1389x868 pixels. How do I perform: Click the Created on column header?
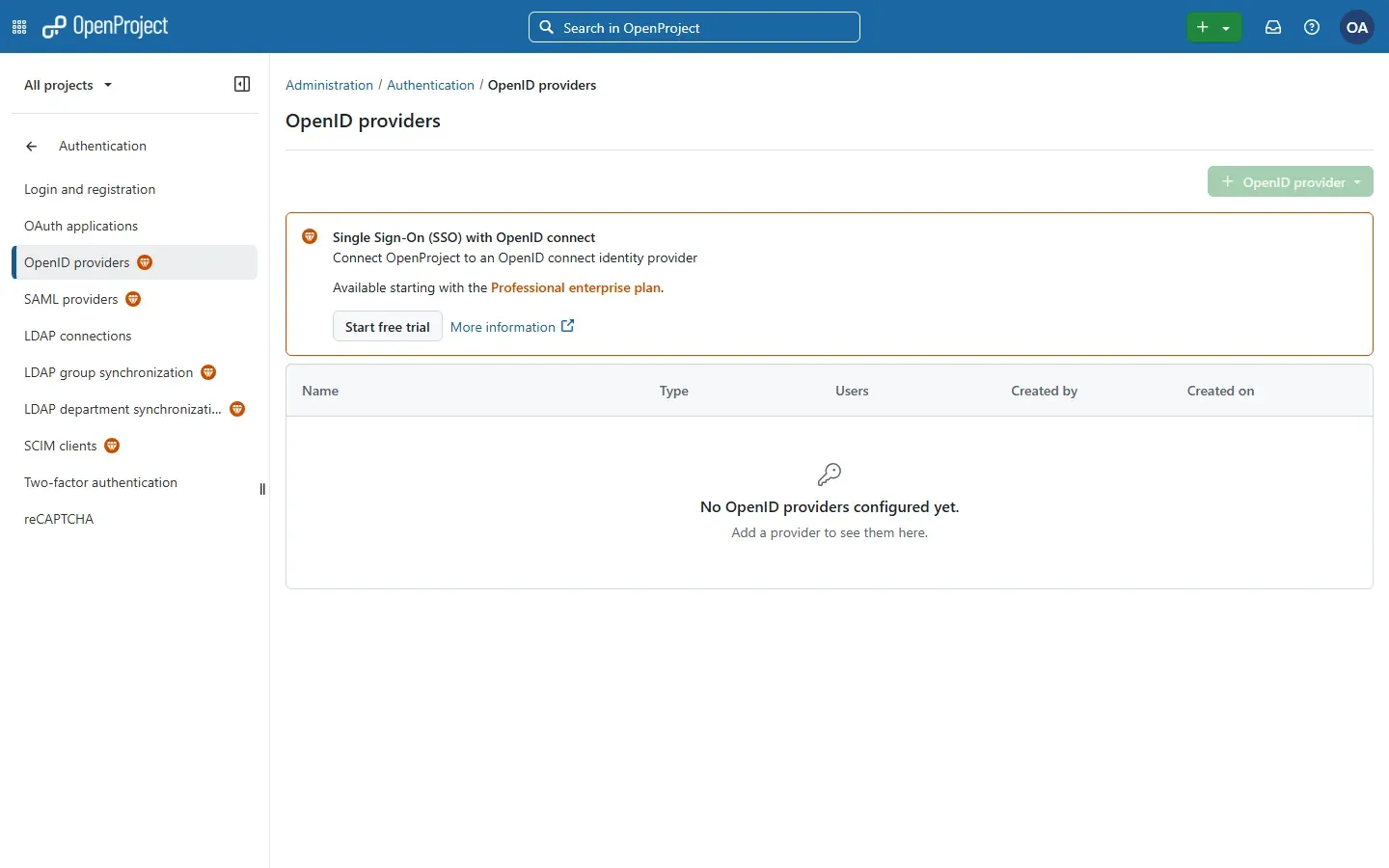[1221, 391]
